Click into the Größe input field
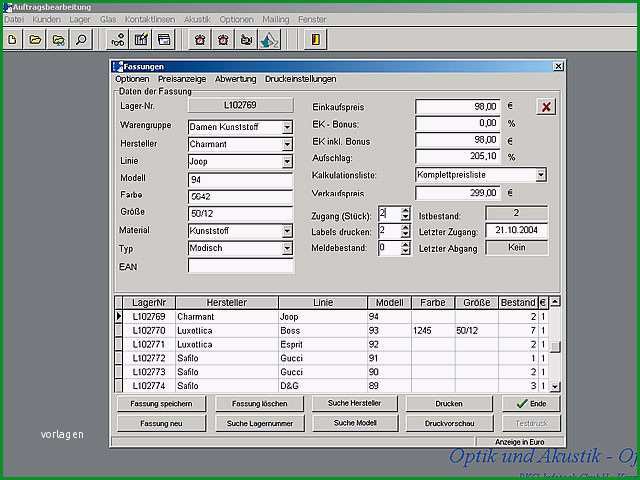640x480 pixels. [240, 213]
